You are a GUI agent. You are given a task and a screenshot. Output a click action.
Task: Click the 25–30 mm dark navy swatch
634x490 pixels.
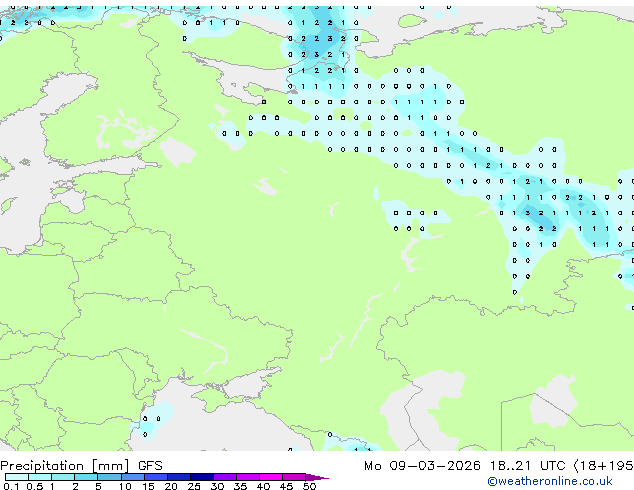202,477
